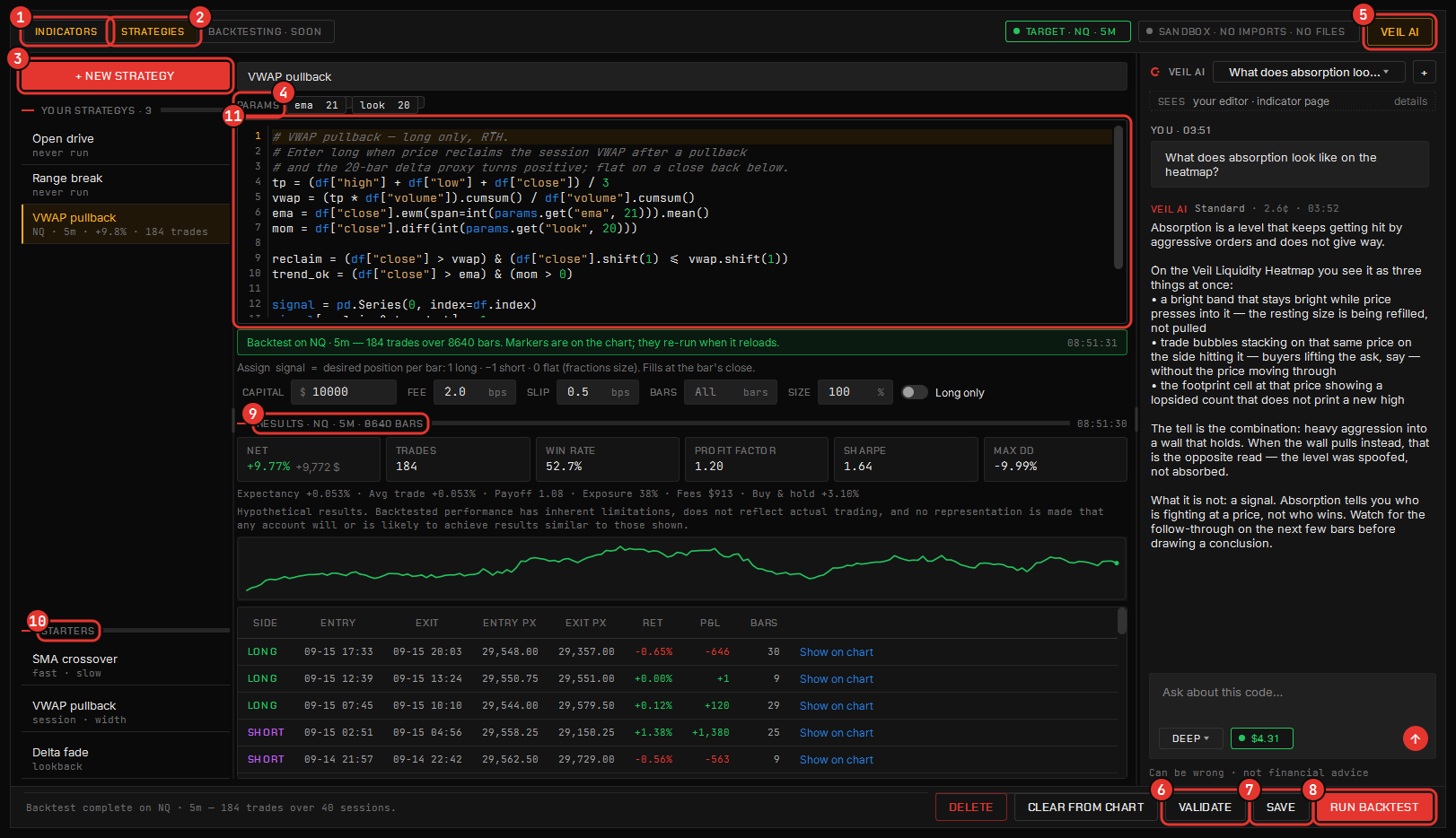Edit the look parameter value 20
This screenshot has height=838, width=1456.
[x=403, y=105]
